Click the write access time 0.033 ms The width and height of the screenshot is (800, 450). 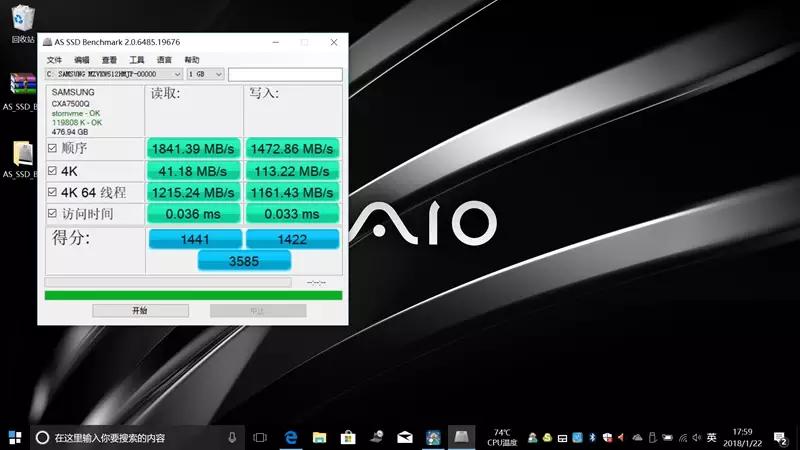pos(292,214)
